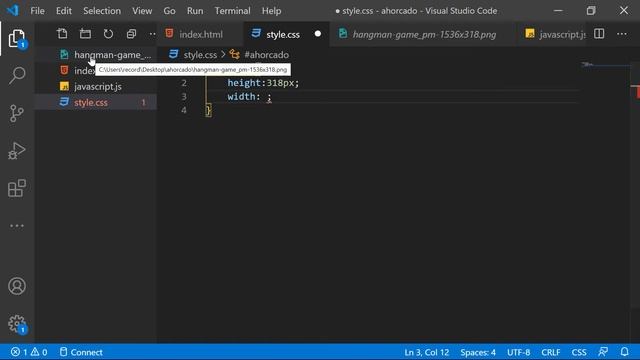This screenshot has width=640, height=360.
Task: Open explorer more actions menu
Action: click(152, 34)
